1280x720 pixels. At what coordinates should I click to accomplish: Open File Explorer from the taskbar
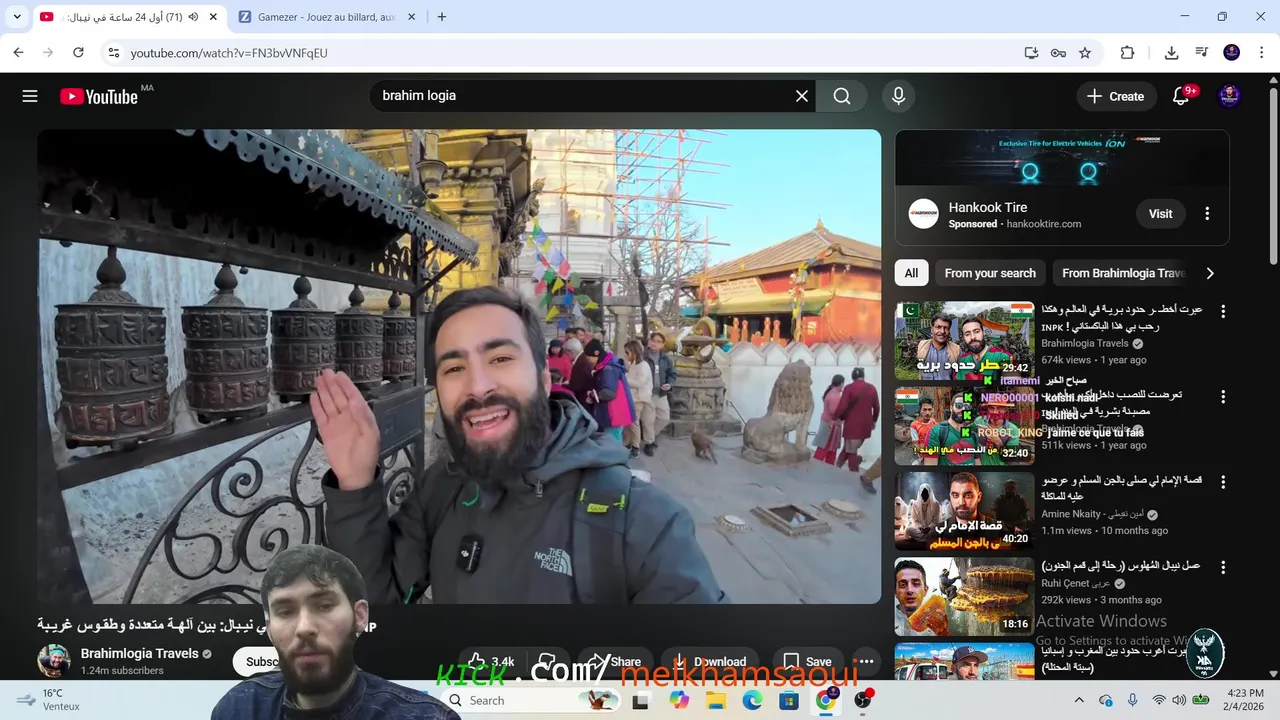point(716,700)
